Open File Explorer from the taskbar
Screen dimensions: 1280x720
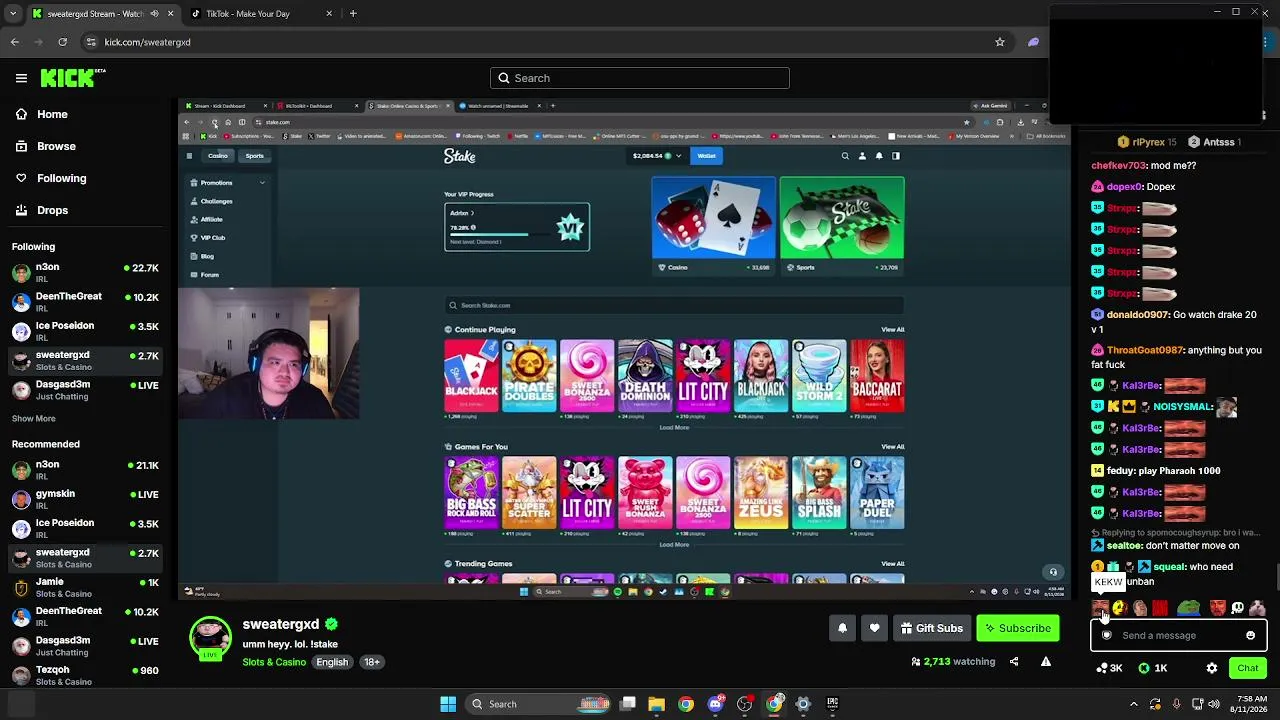coord(656,704)
